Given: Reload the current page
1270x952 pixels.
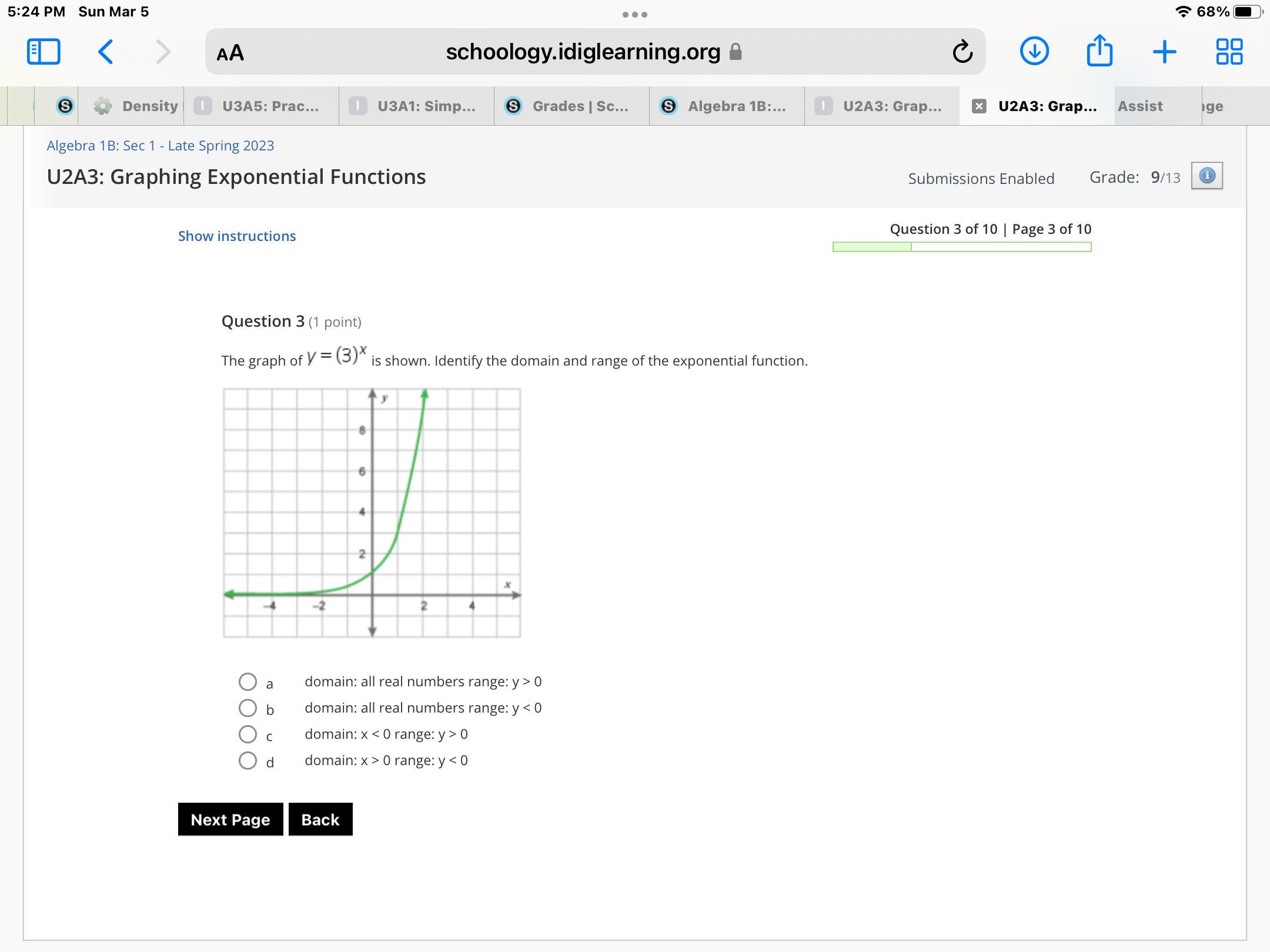Looking at the screenshot, I should 962,52.
